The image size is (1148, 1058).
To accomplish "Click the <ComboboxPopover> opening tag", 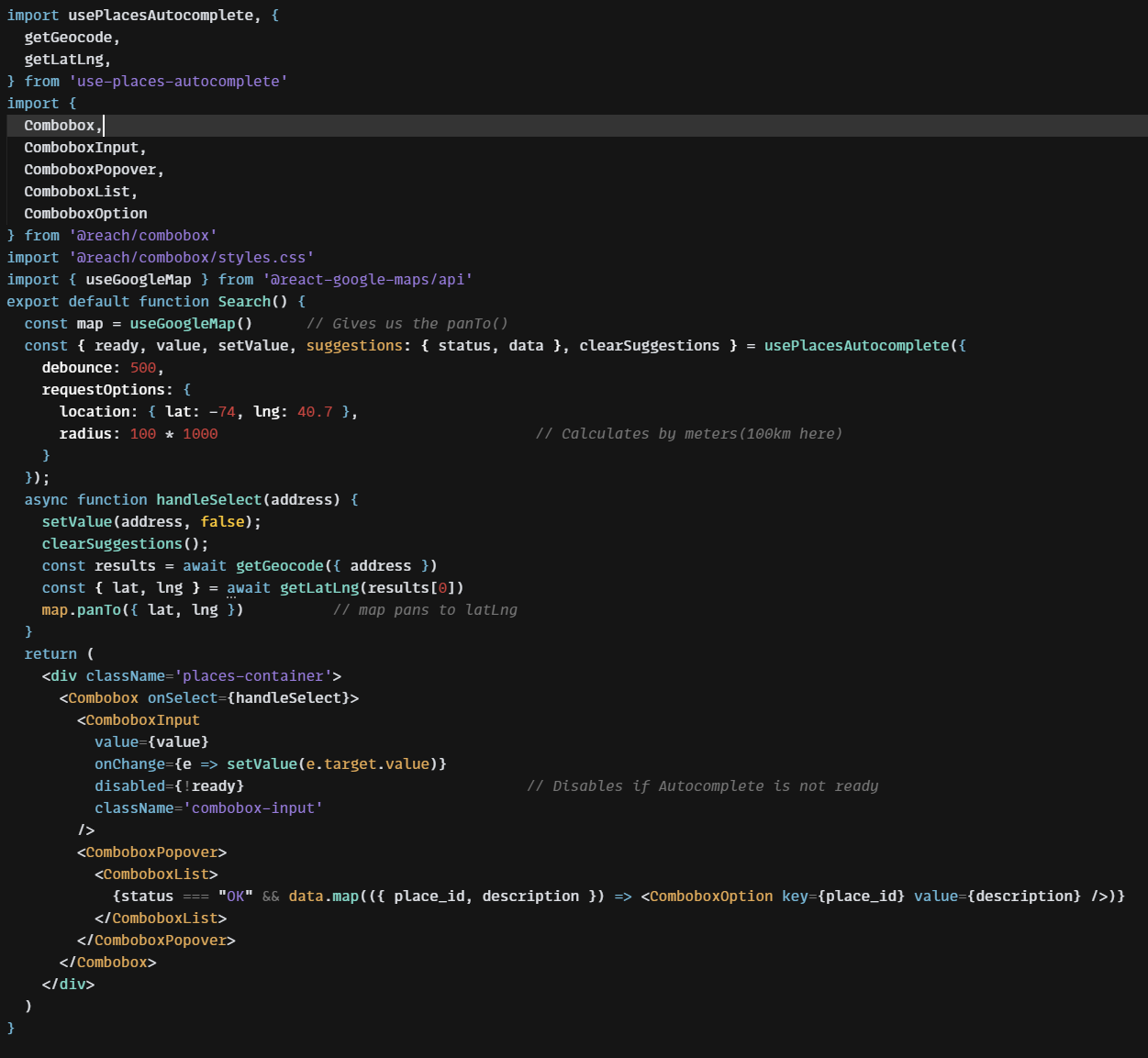I will click(152, 852).
